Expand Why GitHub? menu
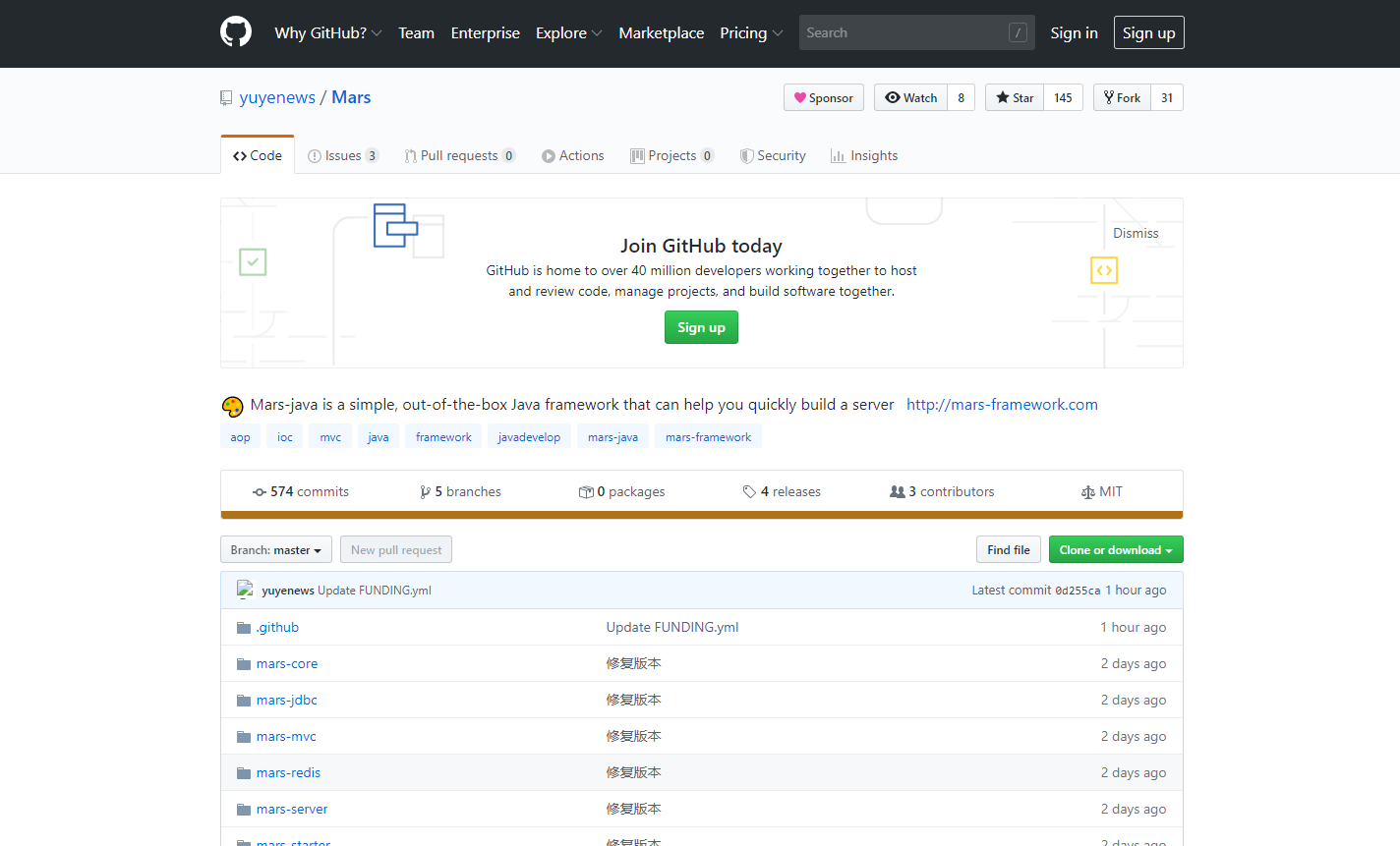 328,32
